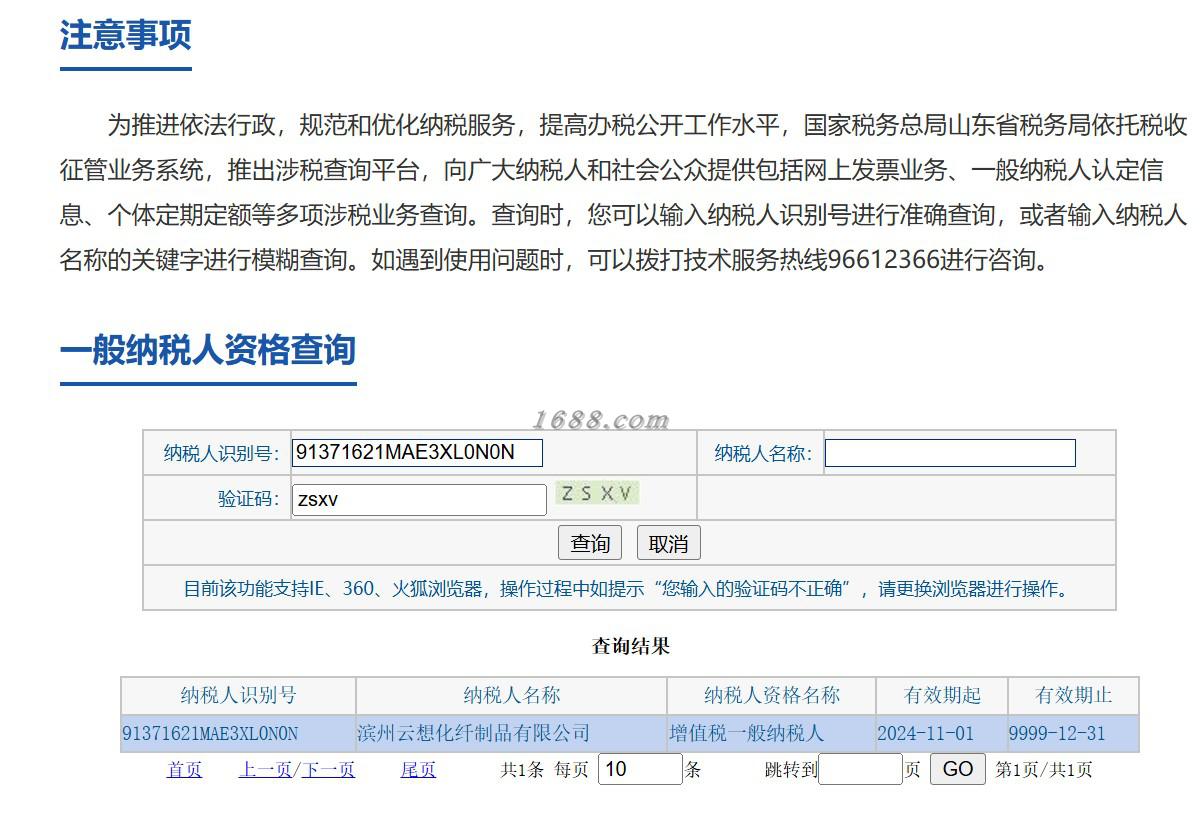The height and width of the screenshot is (835, 1201).
Task: Click the 纳税人名称 input field
Action: coord(950,453)
